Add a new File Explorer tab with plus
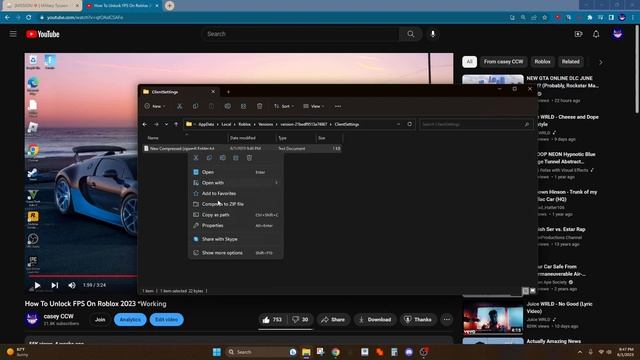 click(228, 92)
